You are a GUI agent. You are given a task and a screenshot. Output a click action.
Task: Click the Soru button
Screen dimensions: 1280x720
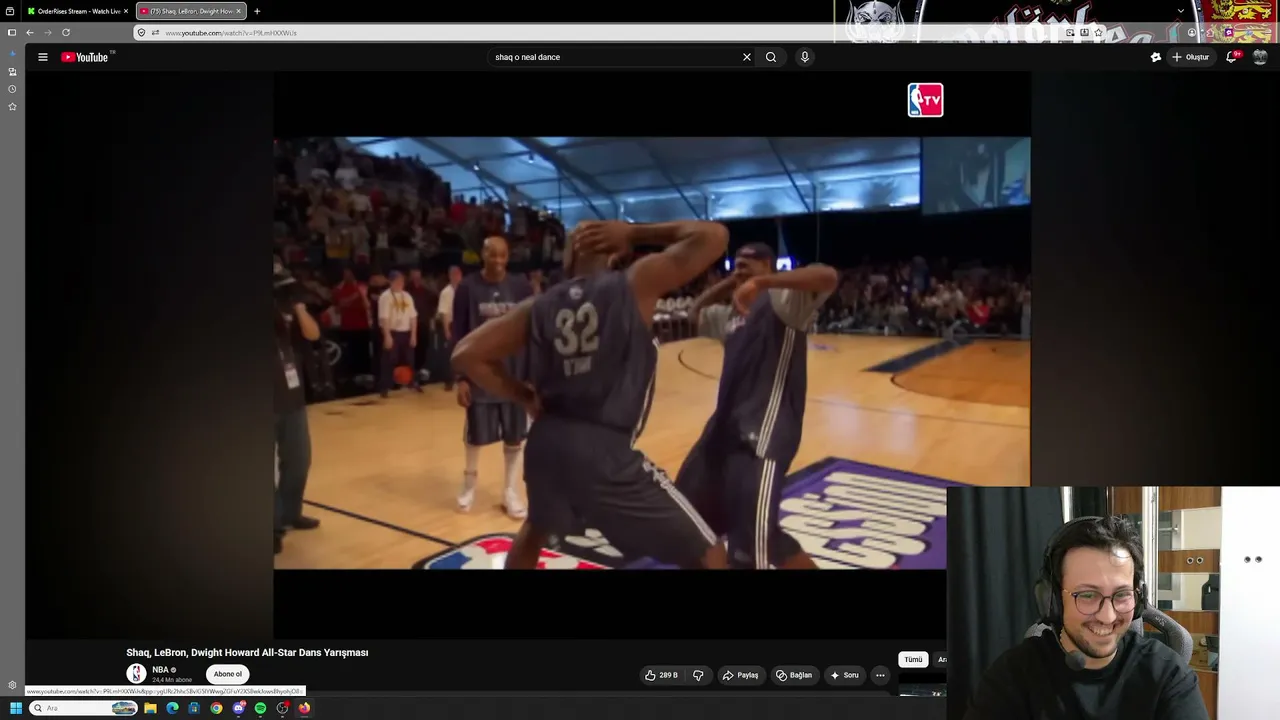[x=845, y=675]
